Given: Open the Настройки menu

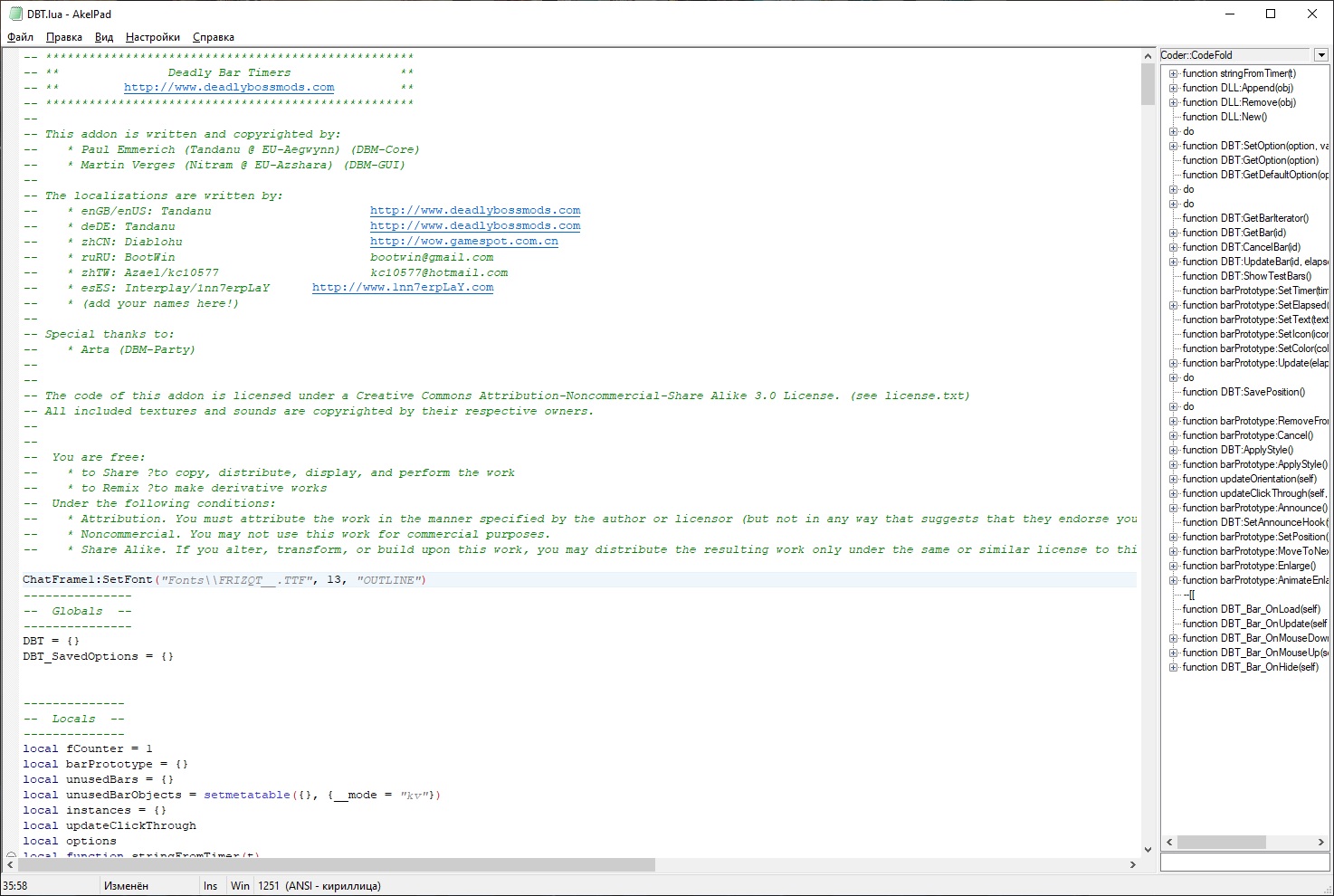Looking at the screenshot, I should pyautogui.click(x=152, y=37).
